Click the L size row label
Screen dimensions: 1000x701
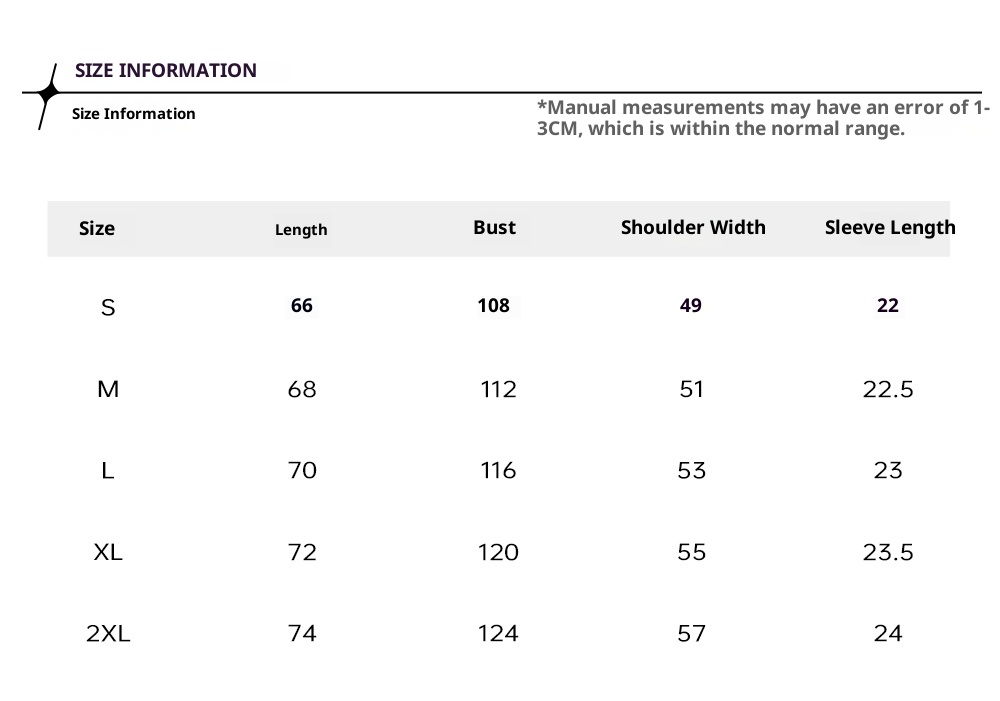pos(108,470)
